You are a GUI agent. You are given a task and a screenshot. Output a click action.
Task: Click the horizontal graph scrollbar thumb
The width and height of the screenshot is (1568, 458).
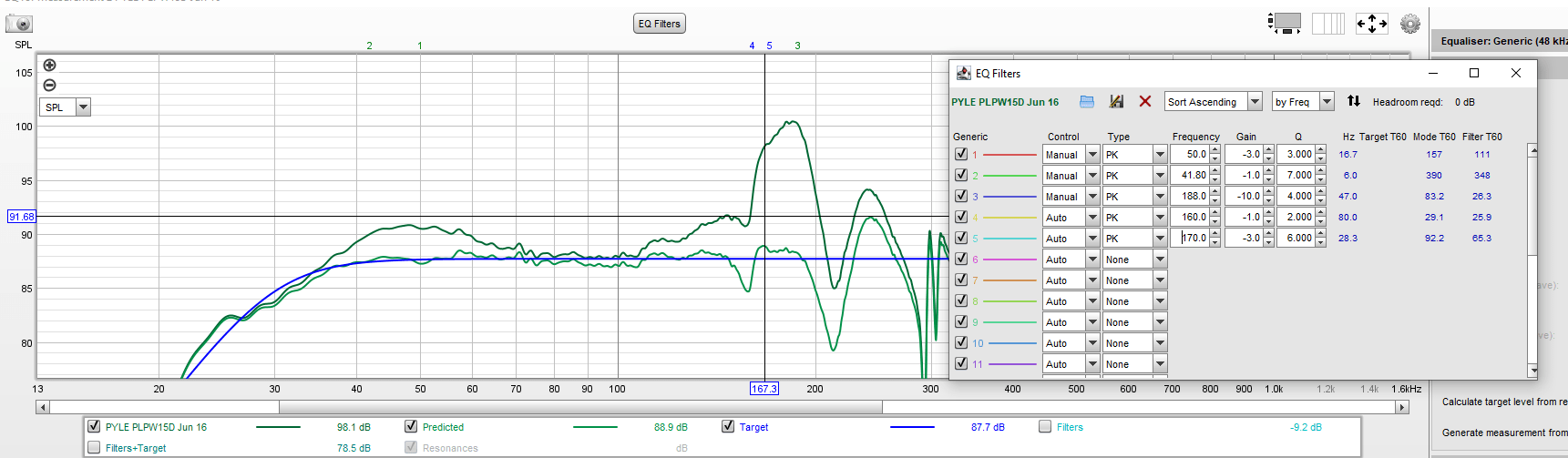[580, 407]
